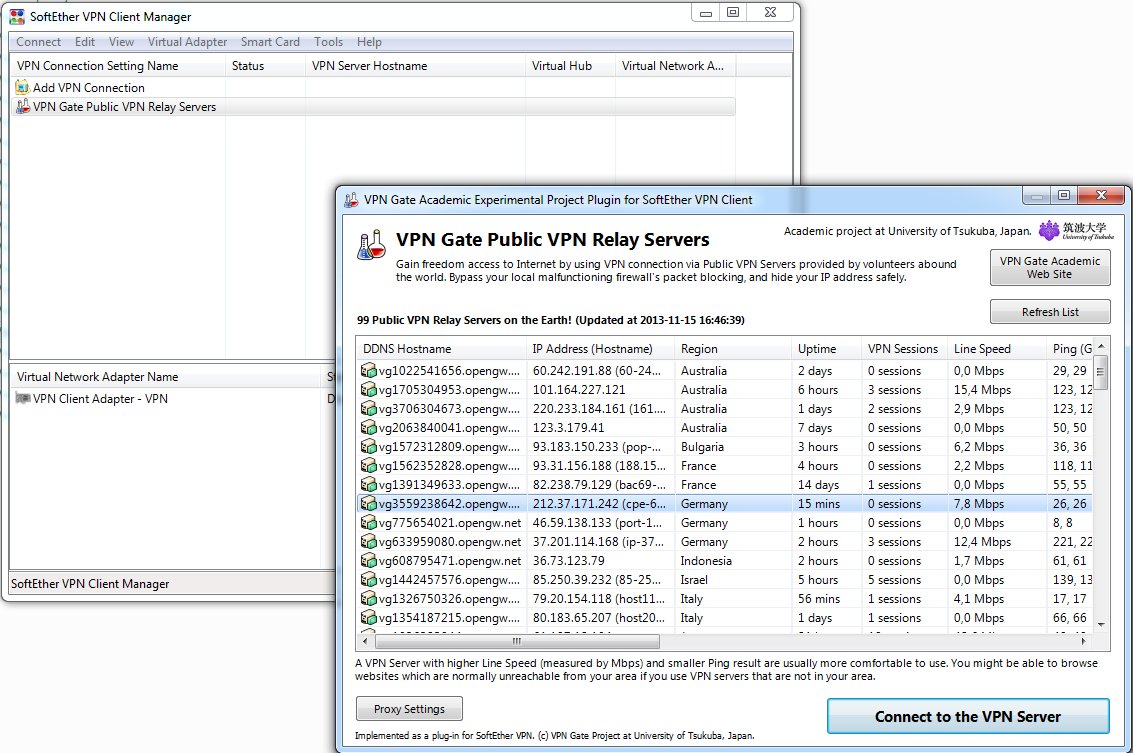
Task: Select the Indonesia region cell
Action: point(706,561)
